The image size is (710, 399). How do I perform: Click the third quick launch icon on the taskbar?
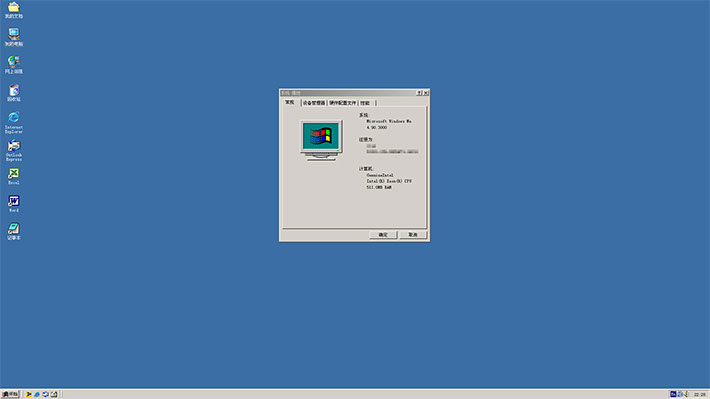(x=45, y=394)
